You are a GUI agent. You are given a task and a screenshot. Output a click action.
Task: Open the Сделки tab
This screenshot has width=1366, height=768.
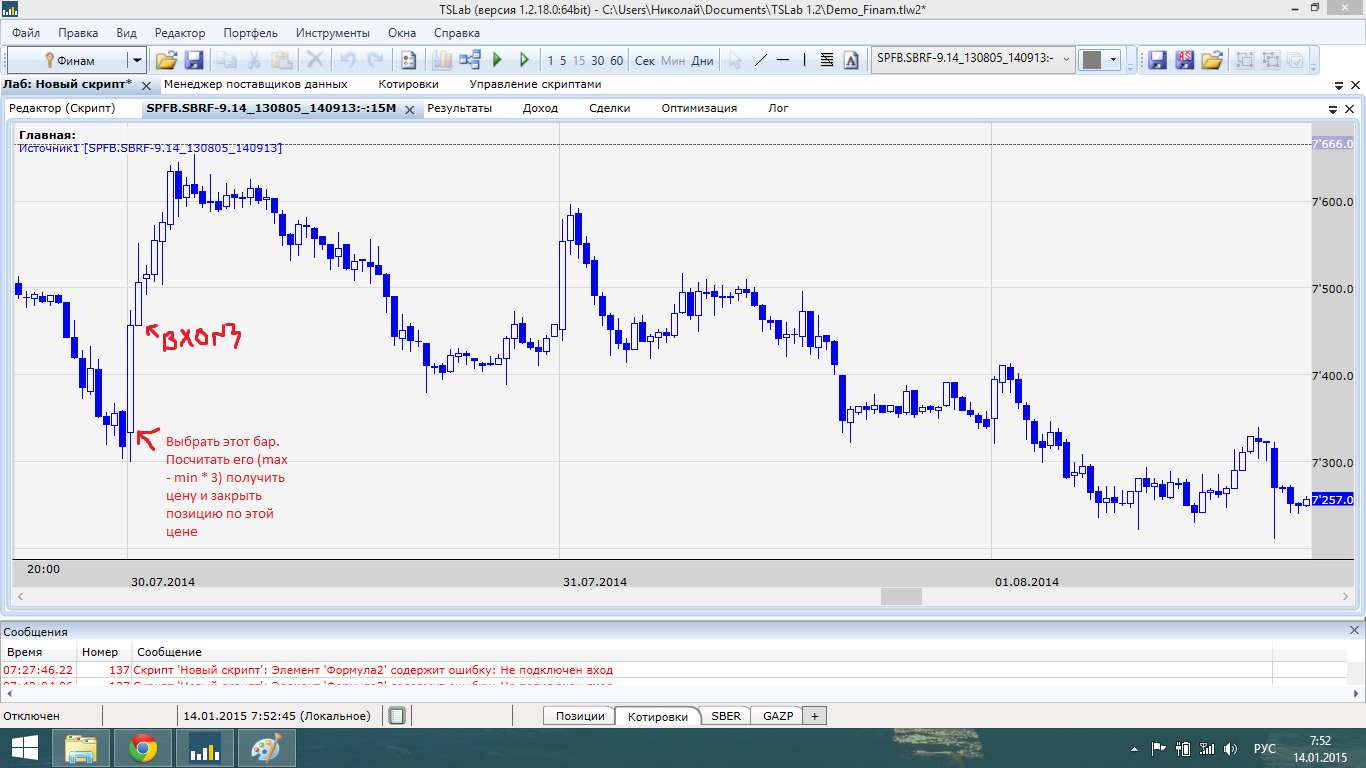coord(610,108)
